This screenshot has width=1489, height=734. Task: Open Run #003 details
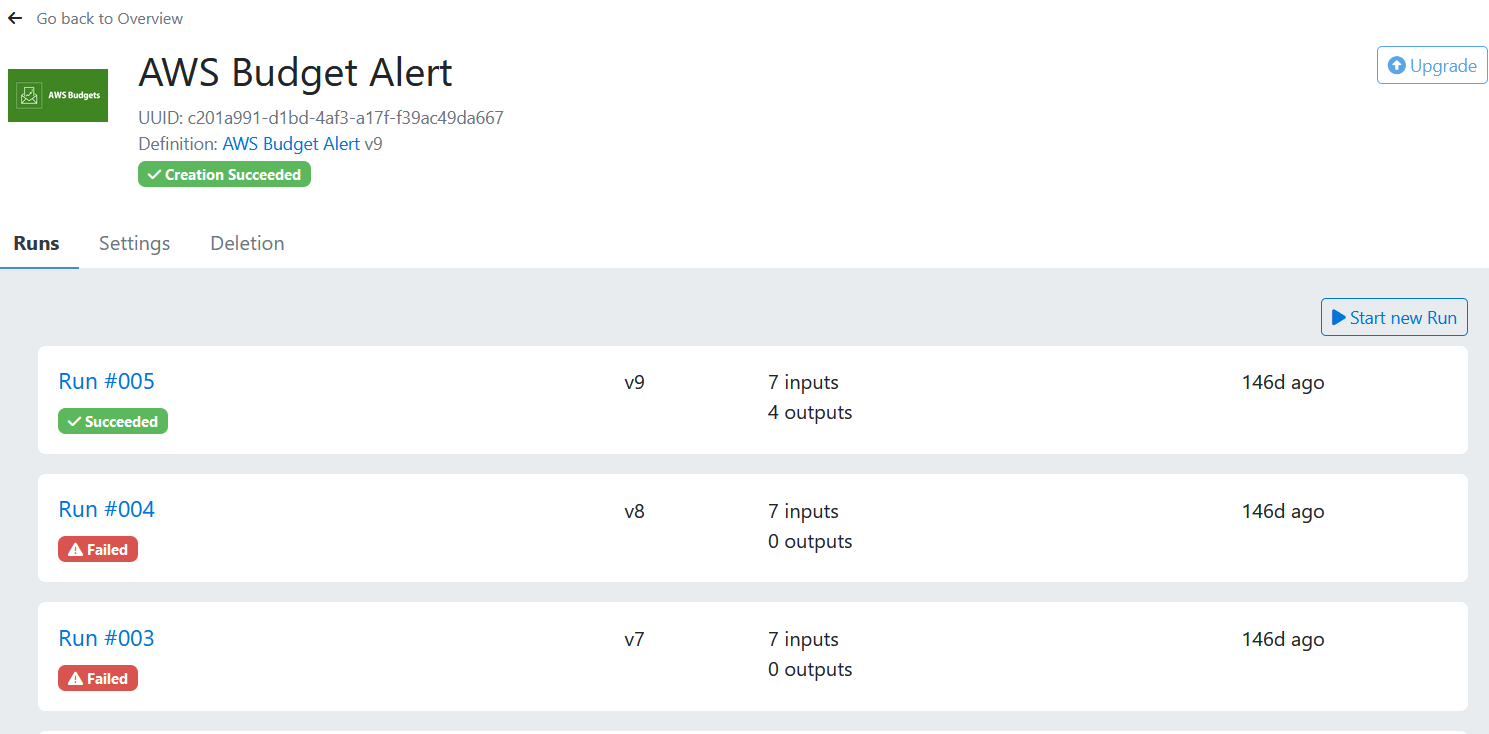pyautogui.click(x=106, y=638)
